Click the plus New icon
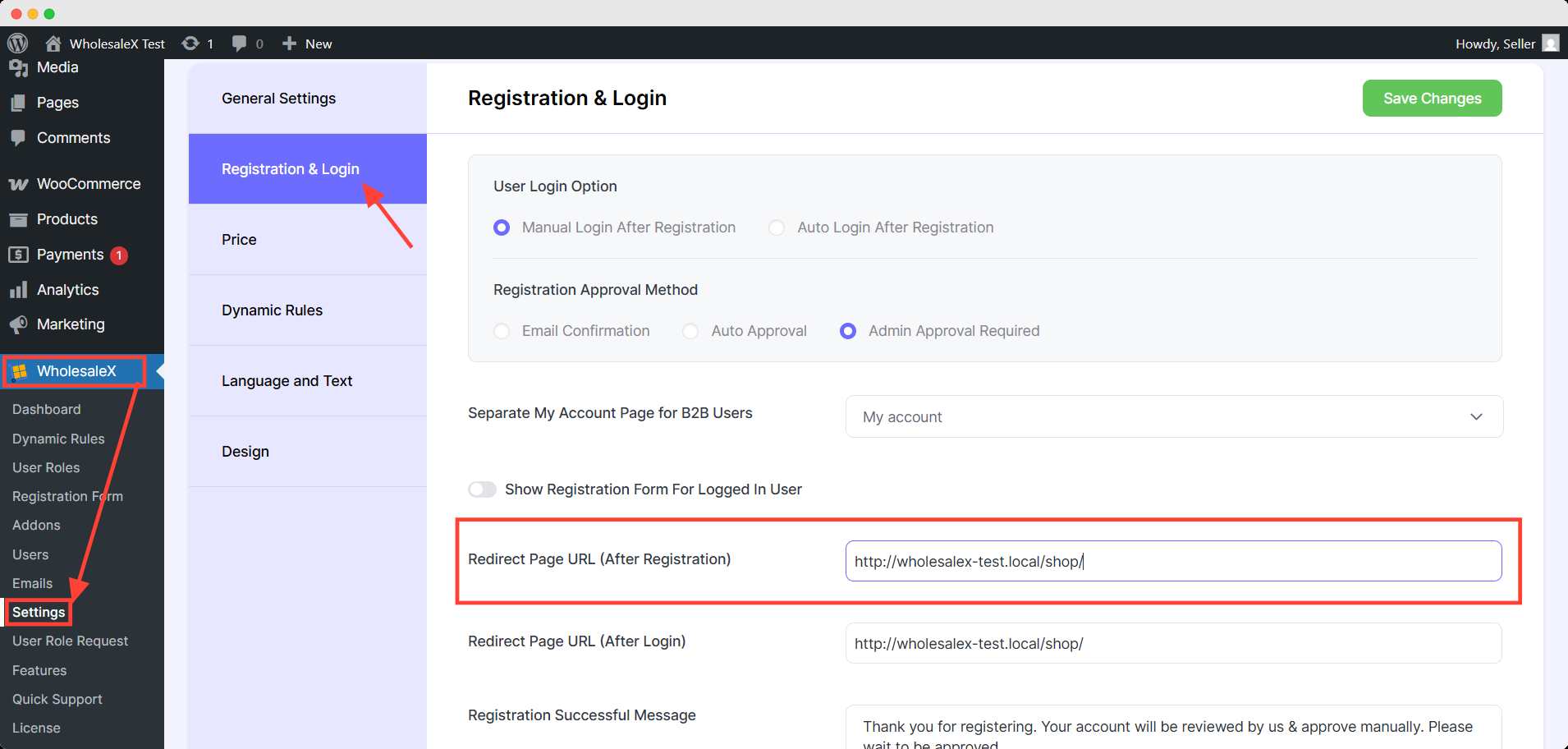This screenshot has width=1568, height=749. tap(289, 44)
